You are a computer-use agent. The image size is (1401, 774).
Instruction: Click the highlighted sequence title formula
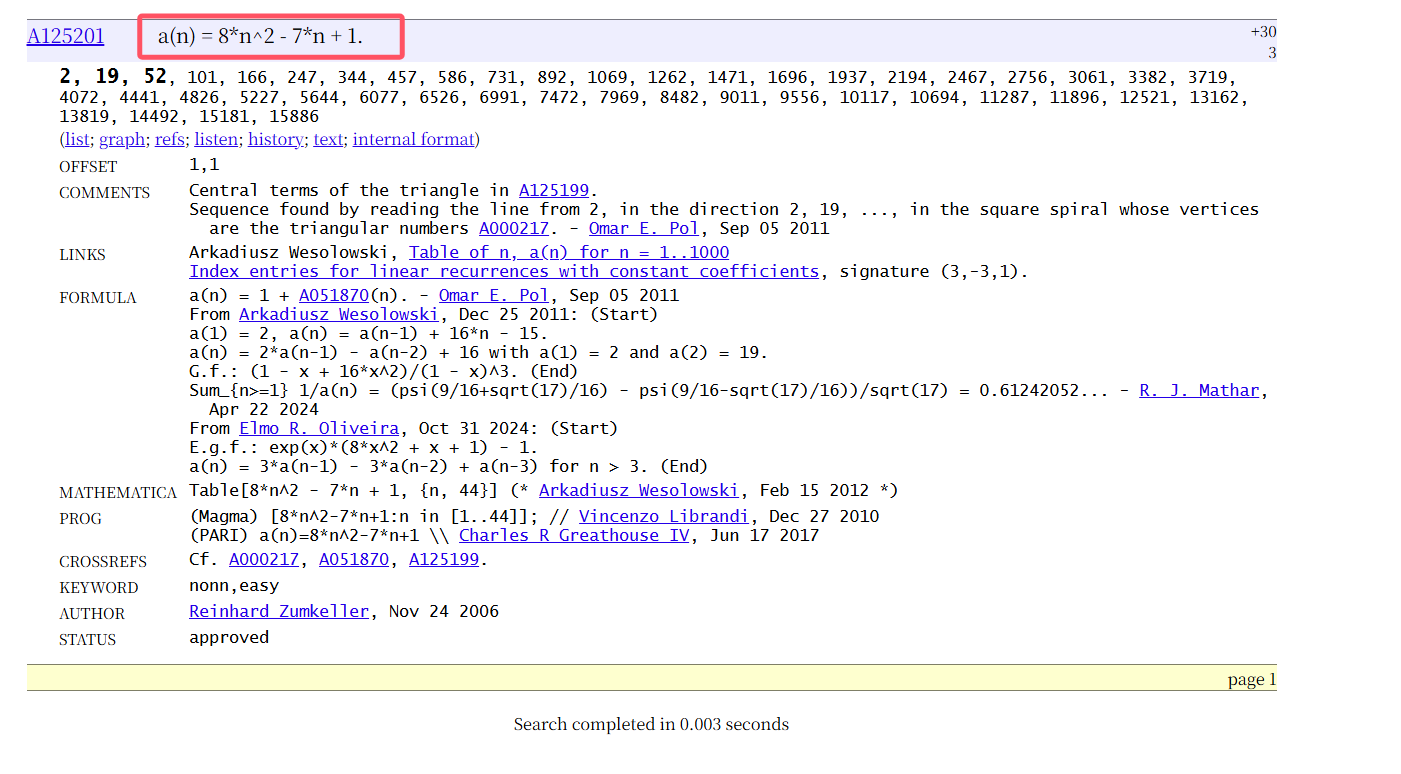pos(261,37)
